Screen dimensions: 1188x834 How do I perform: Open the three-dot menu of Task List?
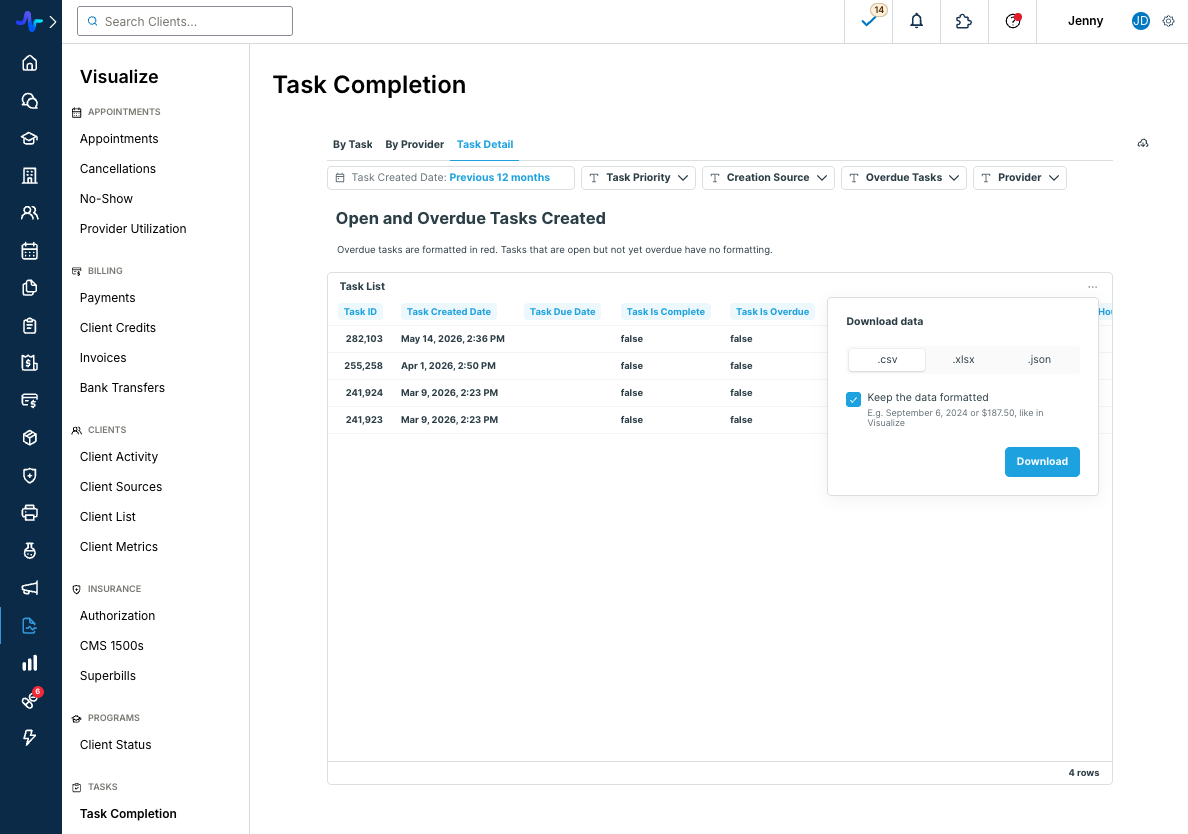tap(1092, 287)
